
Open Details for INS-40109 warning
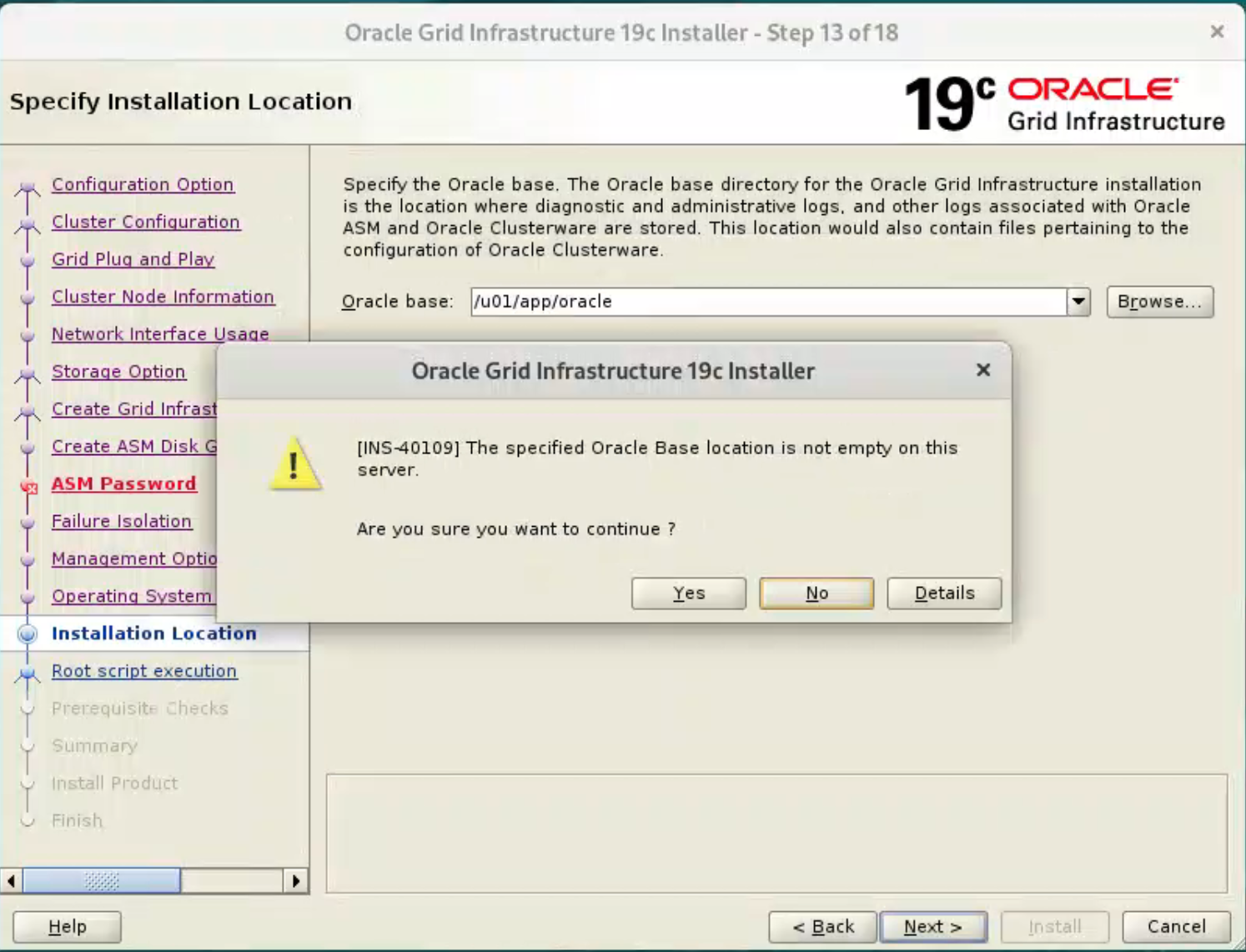click(x=944, y=594)
